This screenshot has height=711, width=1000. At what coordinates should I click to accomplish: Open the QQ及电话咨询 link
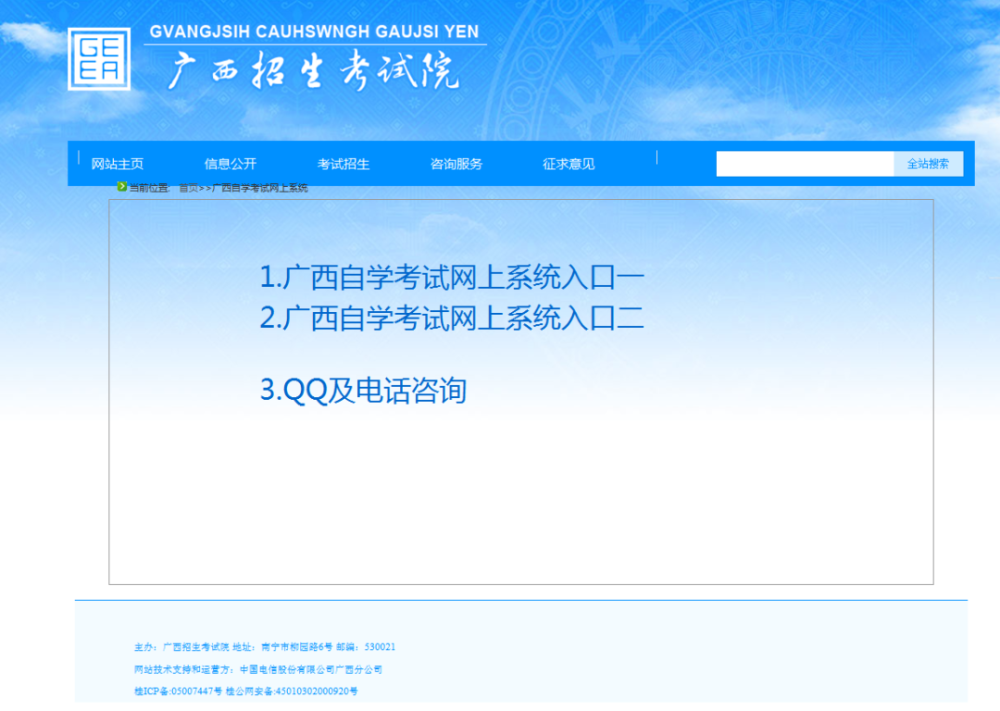(x=366, y=391)
